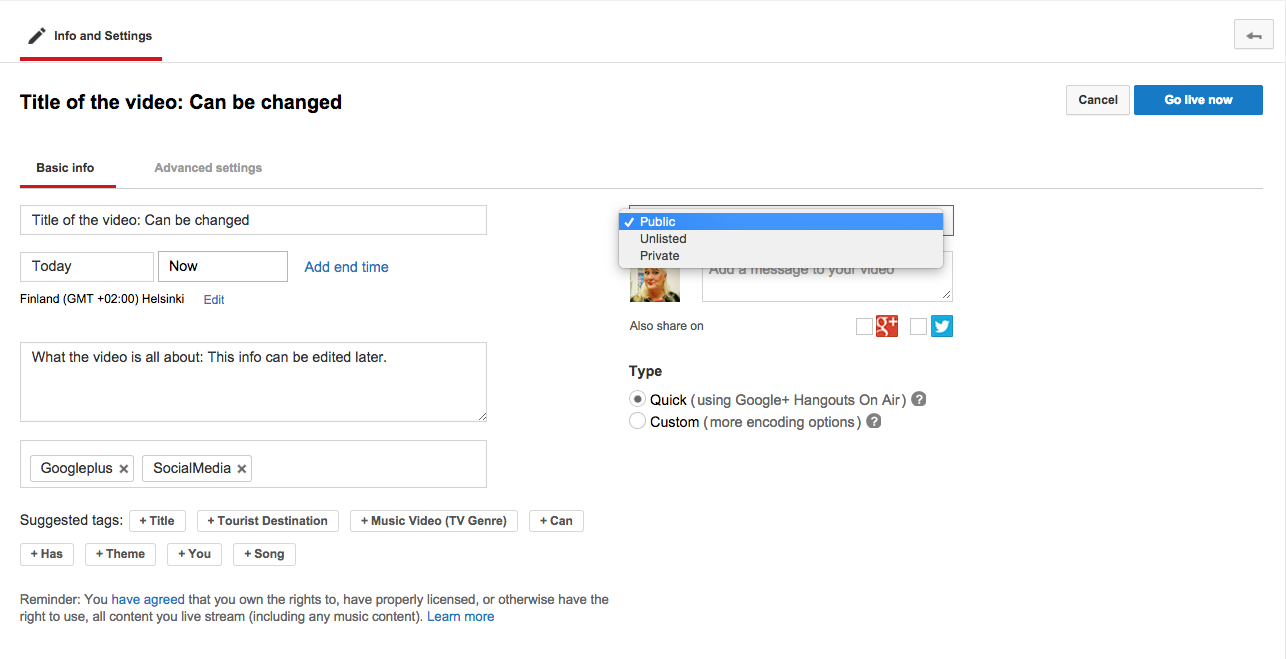Remove the Googleplus tag with its x
This screenshot has width=1286, height=659.
tap(124, 469)
